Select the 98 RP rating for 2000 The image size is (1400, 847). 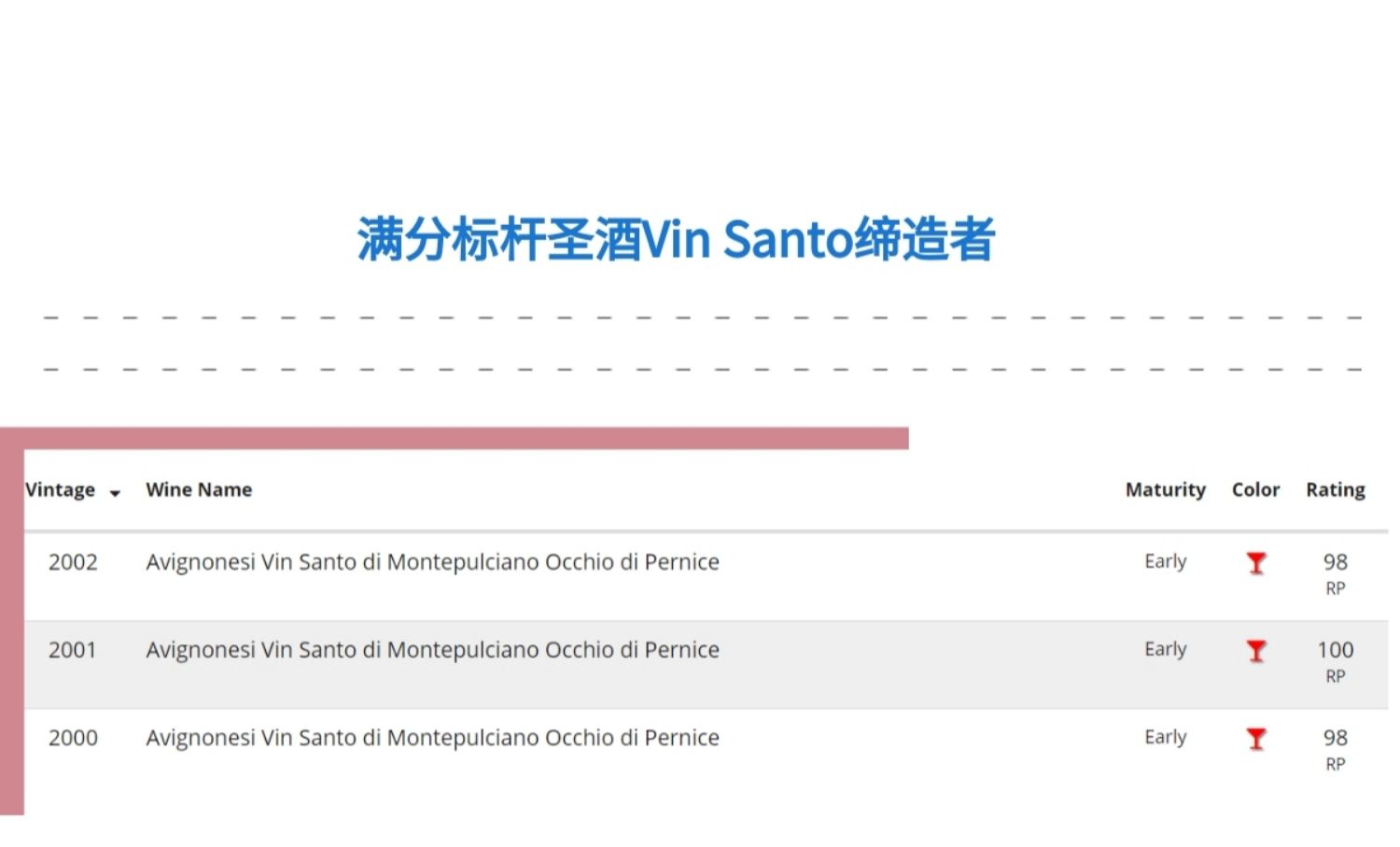coord(1335,748)
